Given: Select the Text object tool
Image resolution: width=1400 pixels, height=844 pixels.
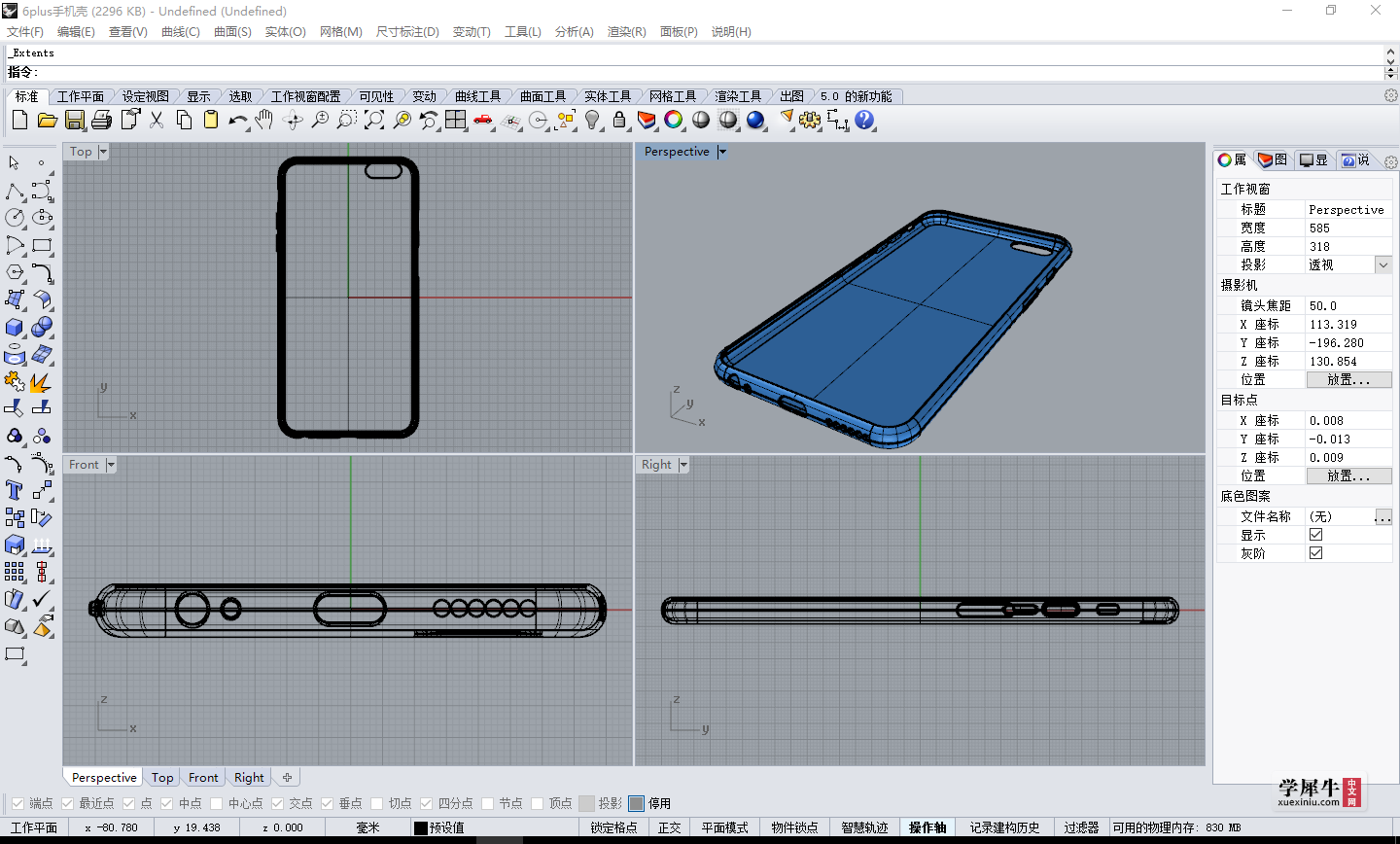Looking at the screenshot, I should click(15, 490).
